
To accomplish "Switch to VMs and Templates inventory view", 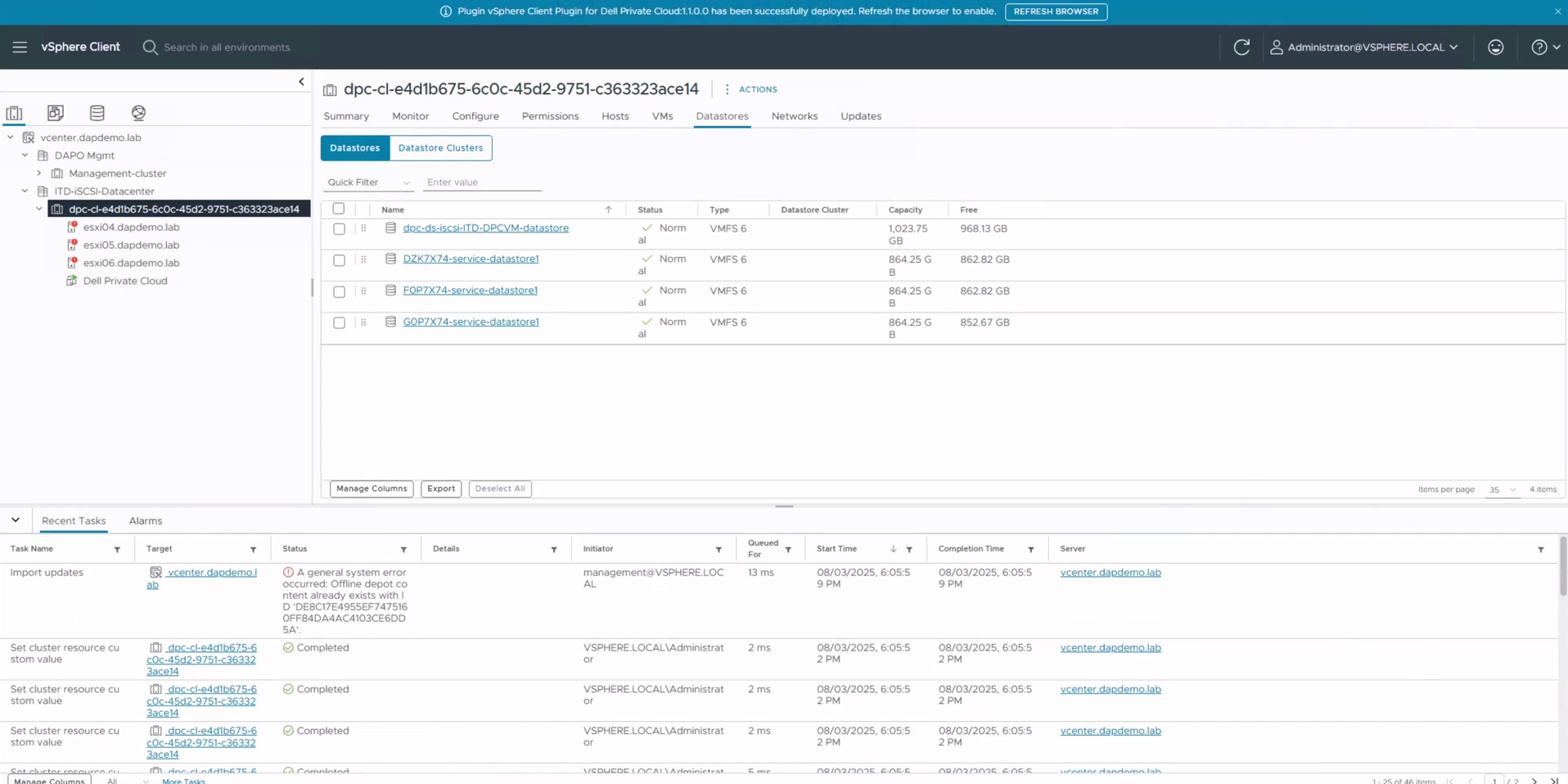I will [x=56, y=113].
